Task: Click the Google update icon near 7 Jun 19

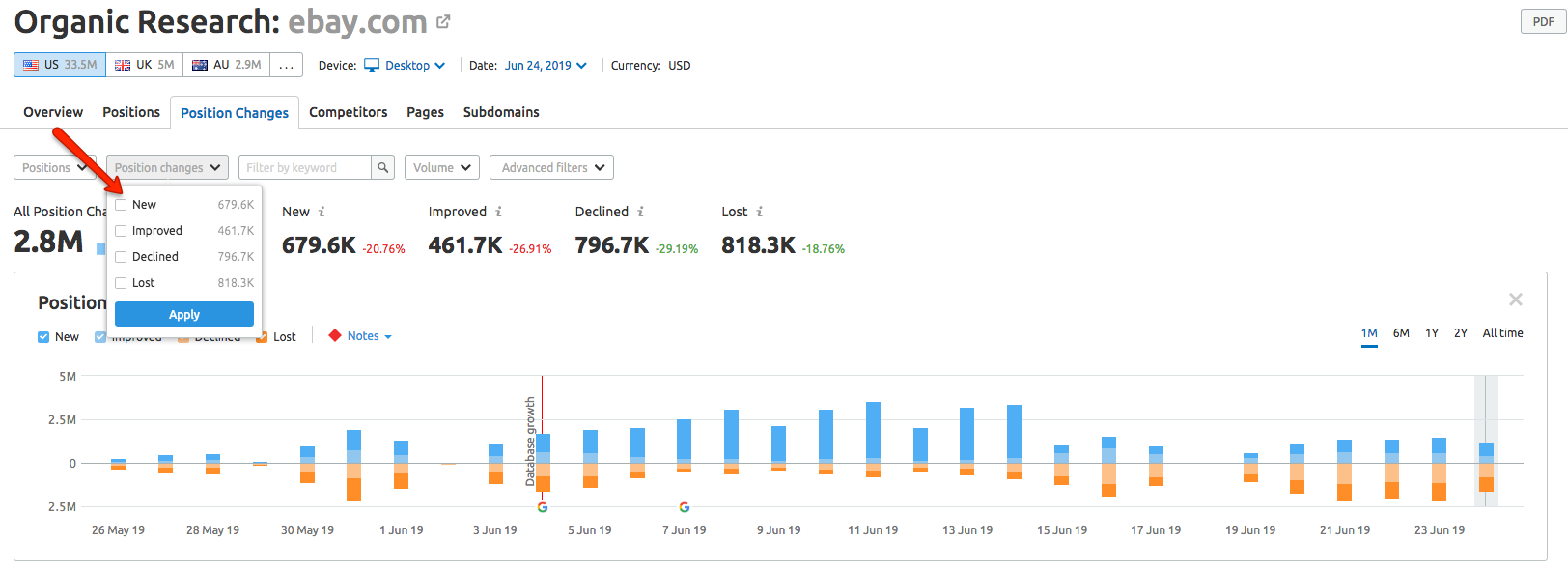Action: pyautogui.click(x=685, y=507)
